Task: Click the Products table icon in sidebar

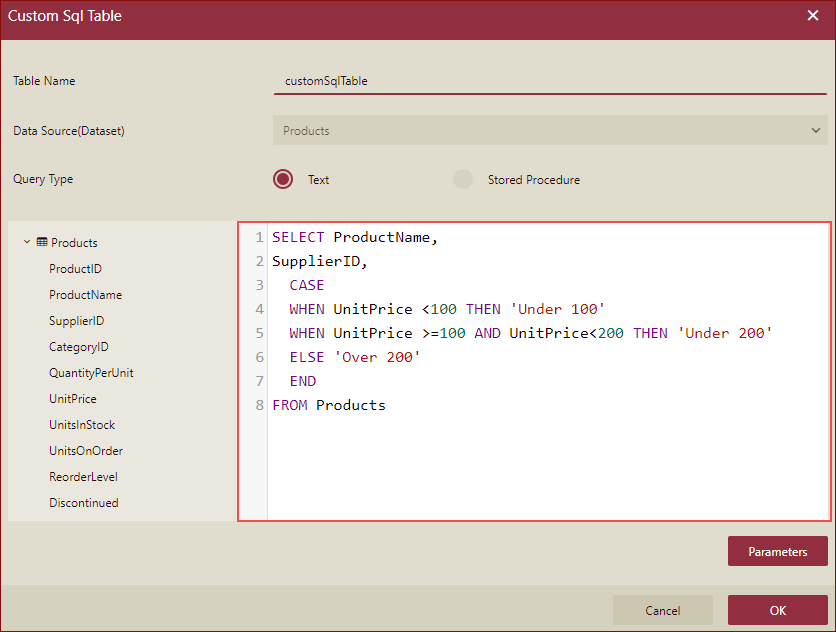Action: pos(42,242)
